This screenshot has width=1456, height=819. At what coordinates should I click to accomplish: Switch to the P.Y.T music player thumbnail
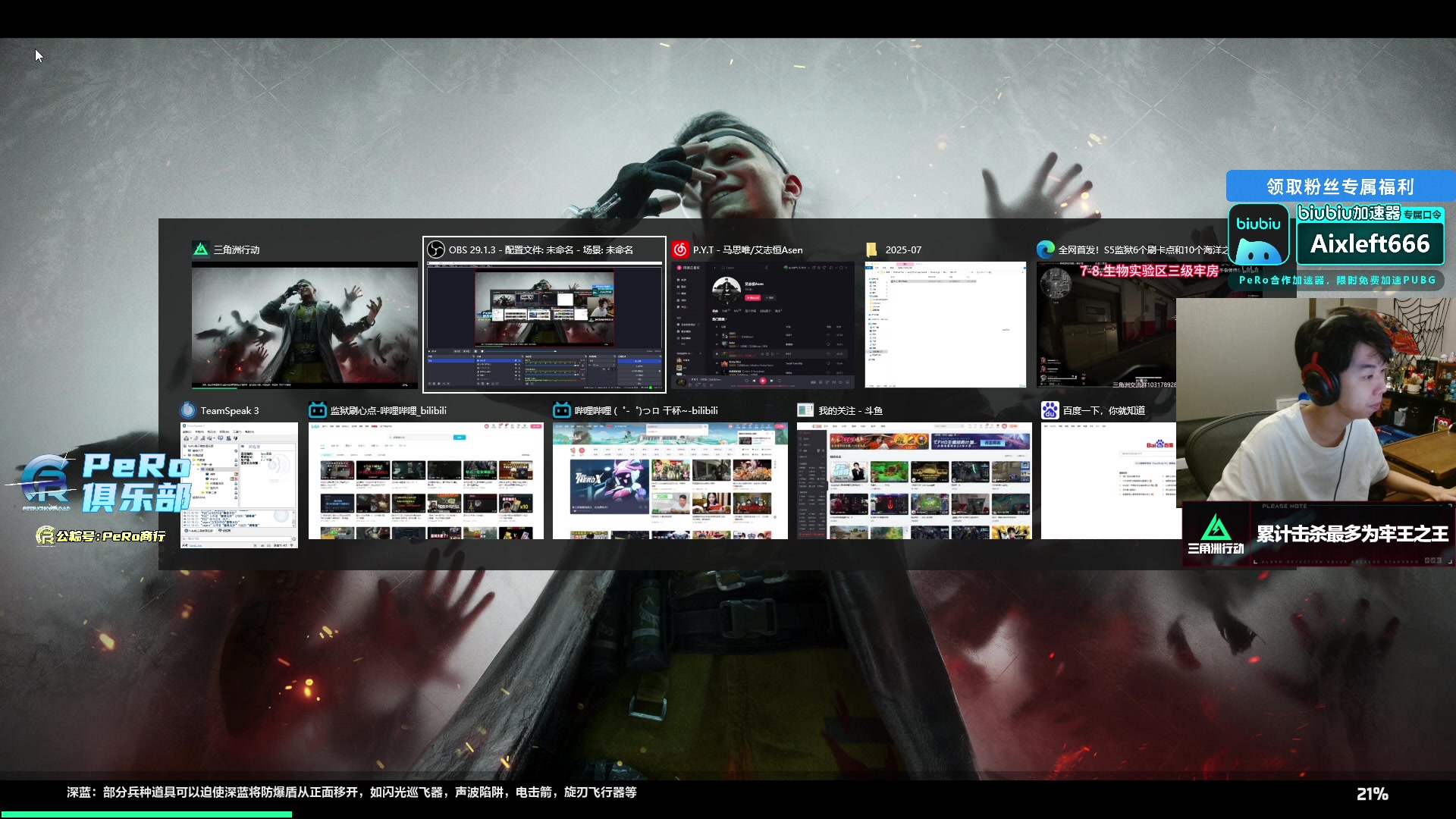[763, 325]
